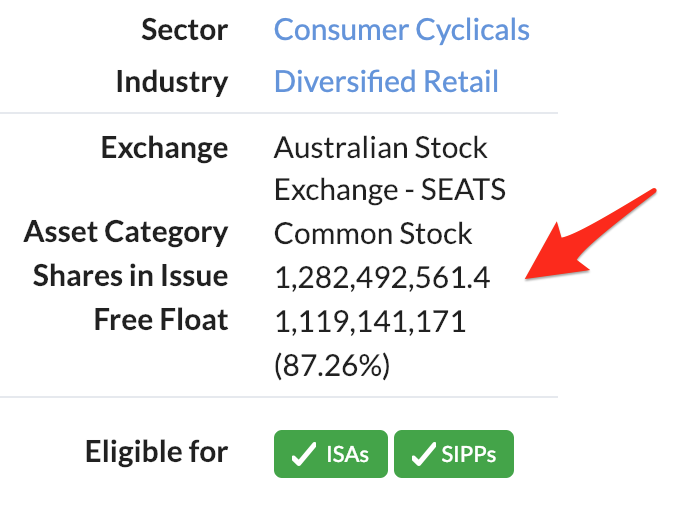Click the Exchange label

[164, 148]
